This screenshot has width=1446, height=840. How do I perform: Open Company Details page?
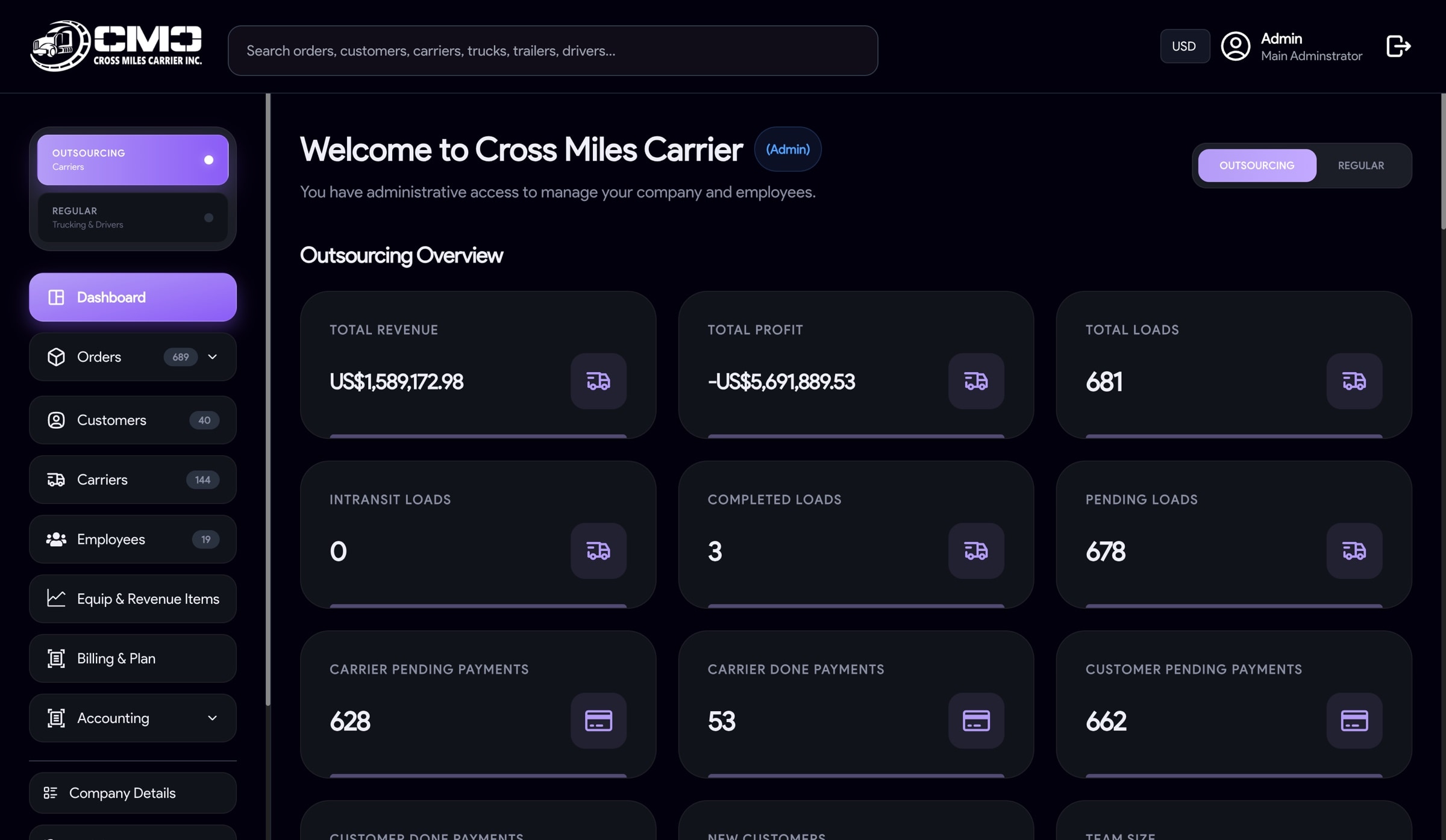[133, 793]
